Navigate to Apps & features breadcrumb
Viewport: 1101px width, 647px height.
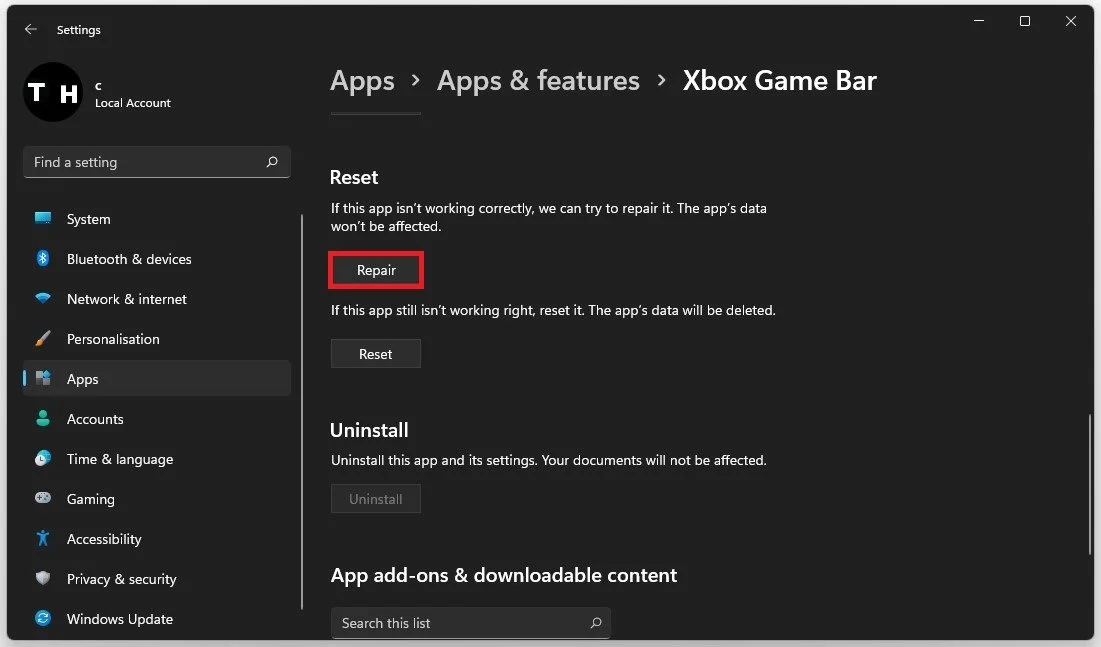pyautogui.click(x=538, y=81)
